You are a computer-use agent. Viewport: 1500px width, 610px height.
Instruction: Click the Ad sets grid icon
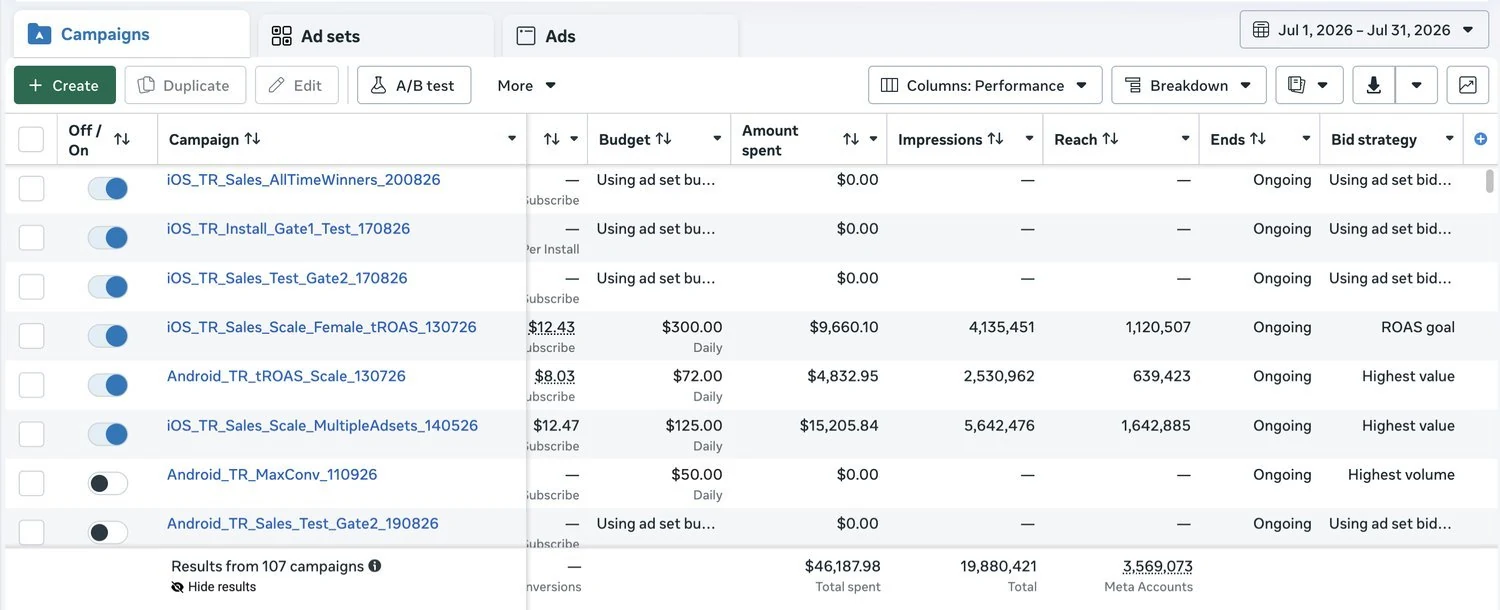(282, 36)
